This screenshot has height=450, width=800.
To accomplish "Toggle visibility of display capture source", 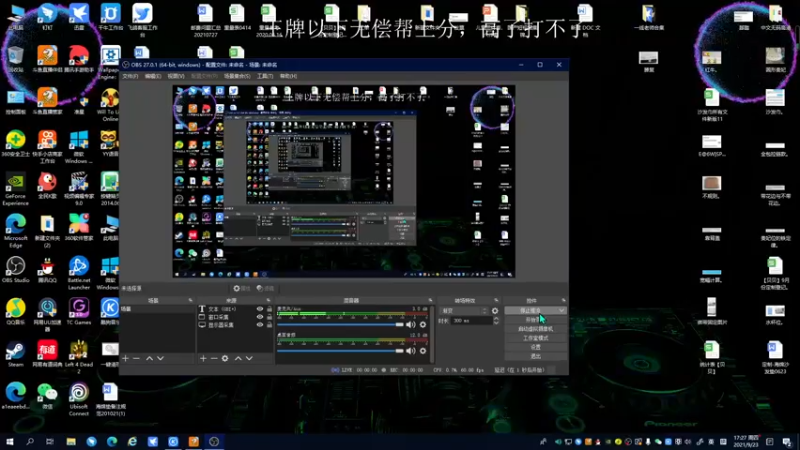I will point(260,324).
